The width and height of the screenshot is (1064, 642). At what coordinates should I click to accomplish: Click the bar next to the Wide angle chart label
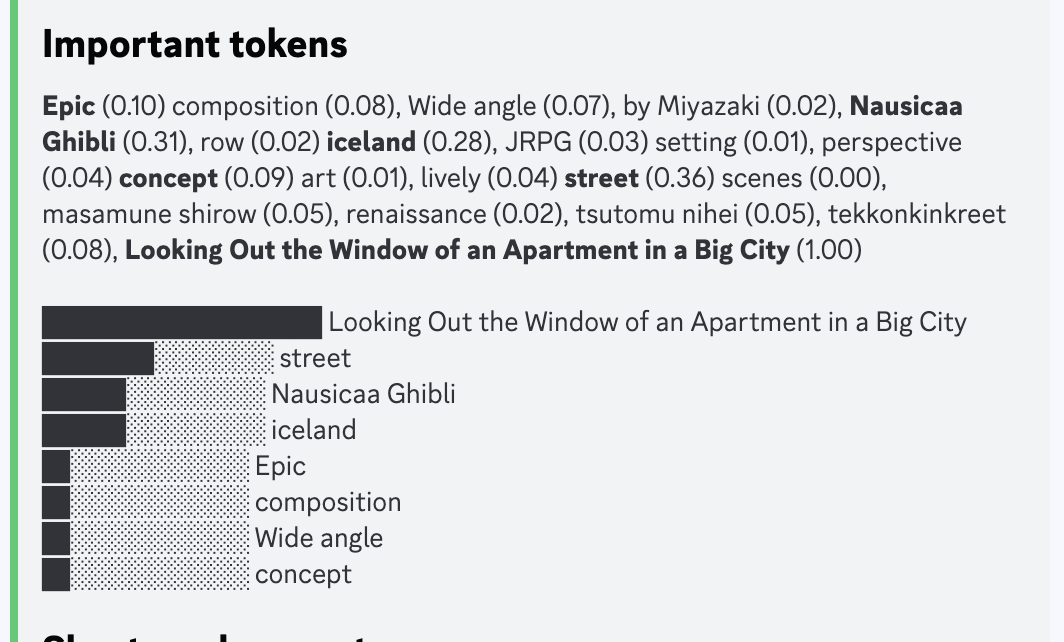coord(56,538)
